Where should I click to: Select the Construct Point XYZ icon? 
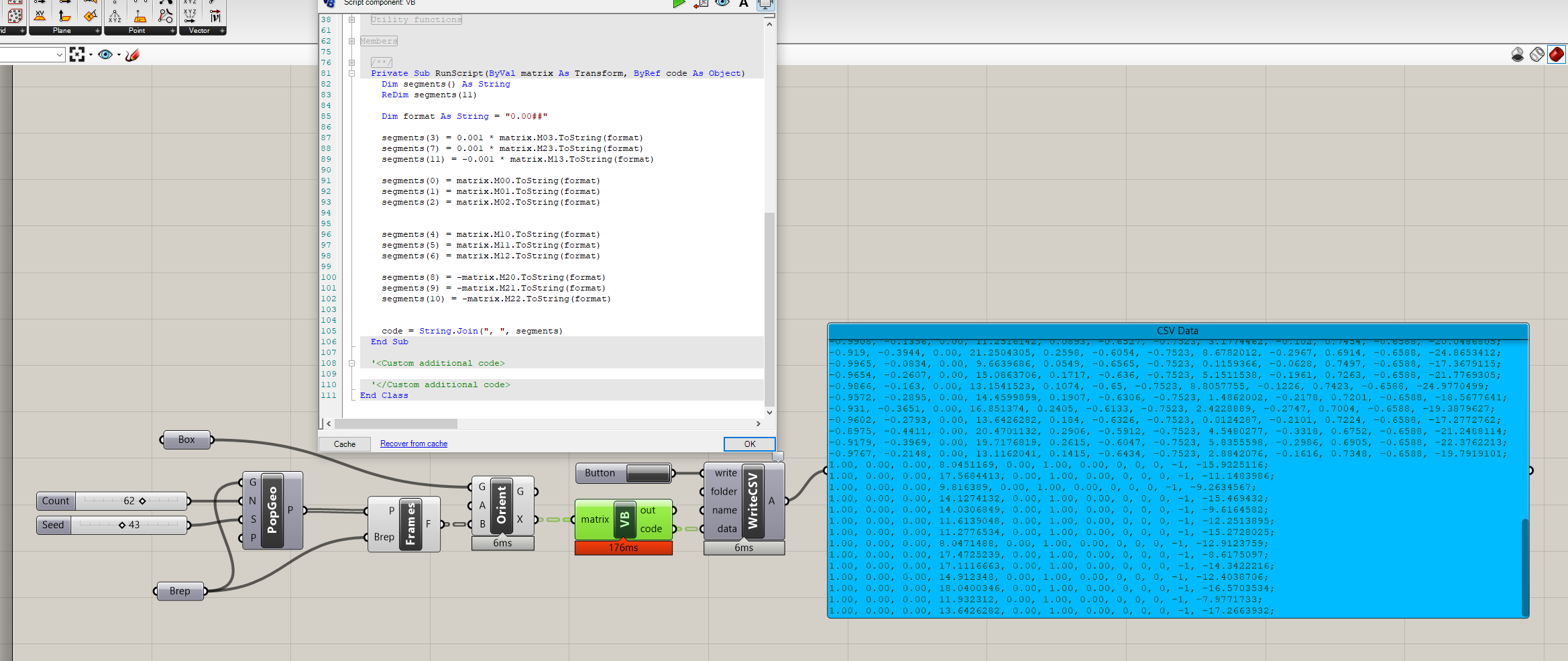pos(115,16)
